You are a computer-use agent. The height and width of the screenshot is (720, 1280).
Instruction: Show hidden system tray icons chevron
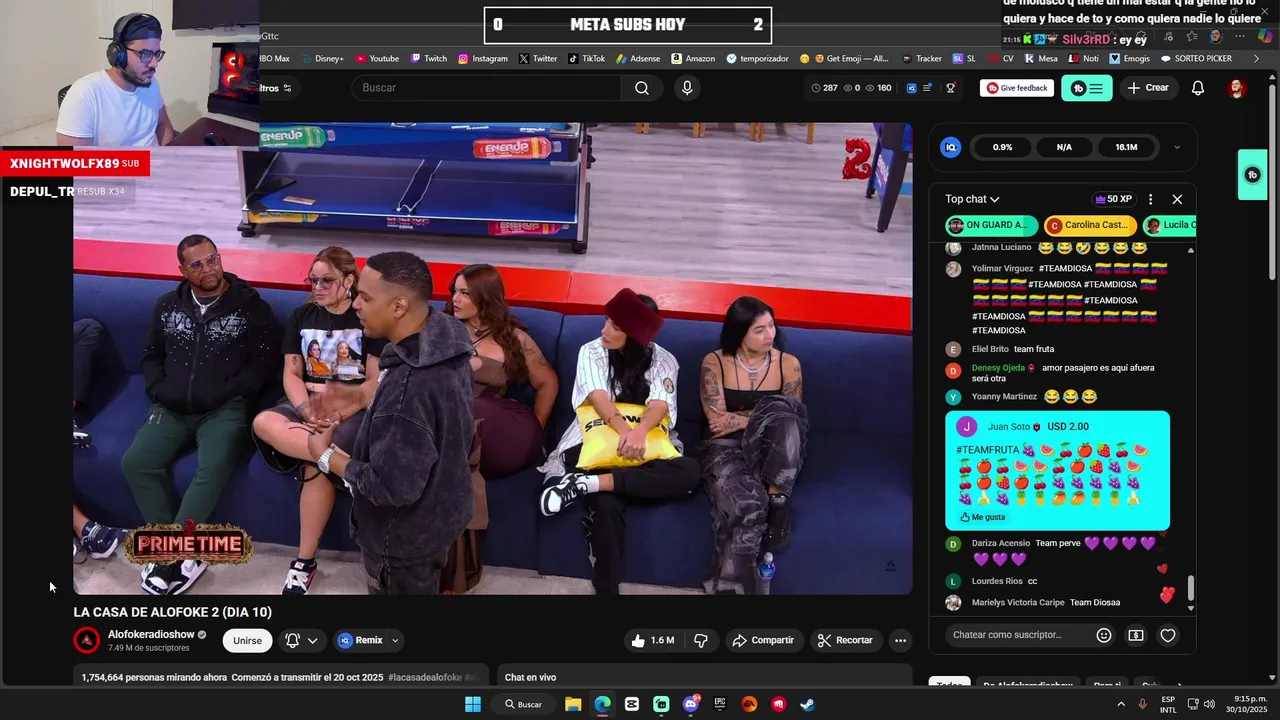click(x=1121, y=704)
